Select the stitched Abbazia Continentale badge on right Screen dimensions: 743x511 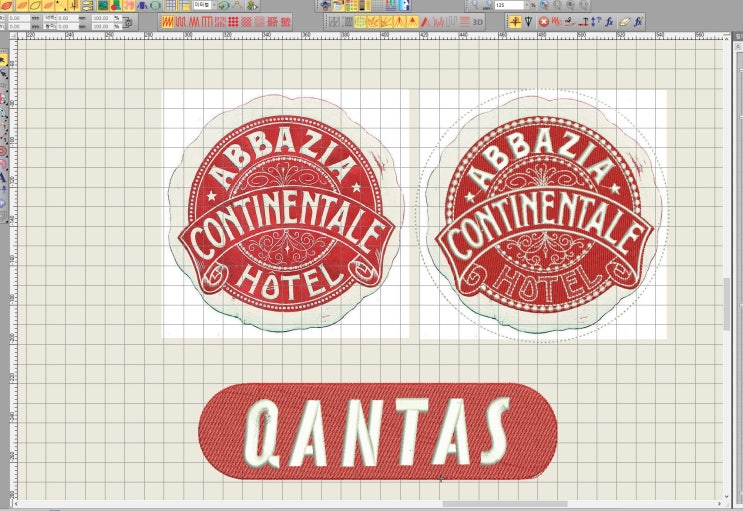[544, 213]
